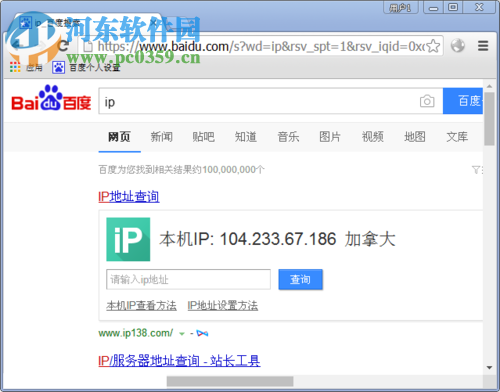500x392 pixels.
Task: Click the 用户1 profile button
Action: click(401, 7)
